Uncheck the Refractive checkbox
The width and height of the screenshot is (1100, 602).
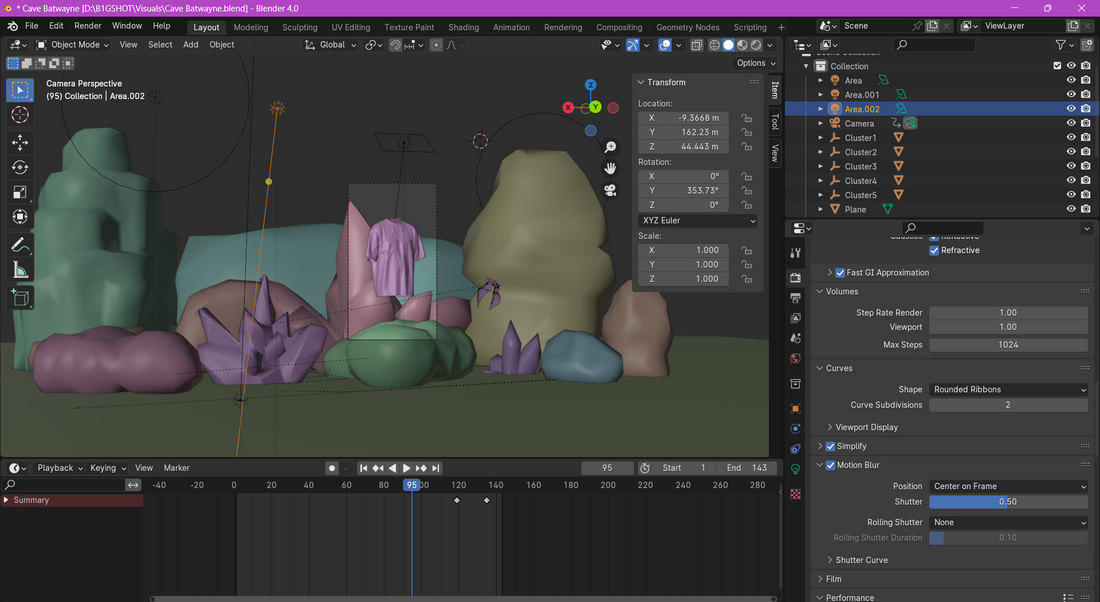tap(934, 250)
